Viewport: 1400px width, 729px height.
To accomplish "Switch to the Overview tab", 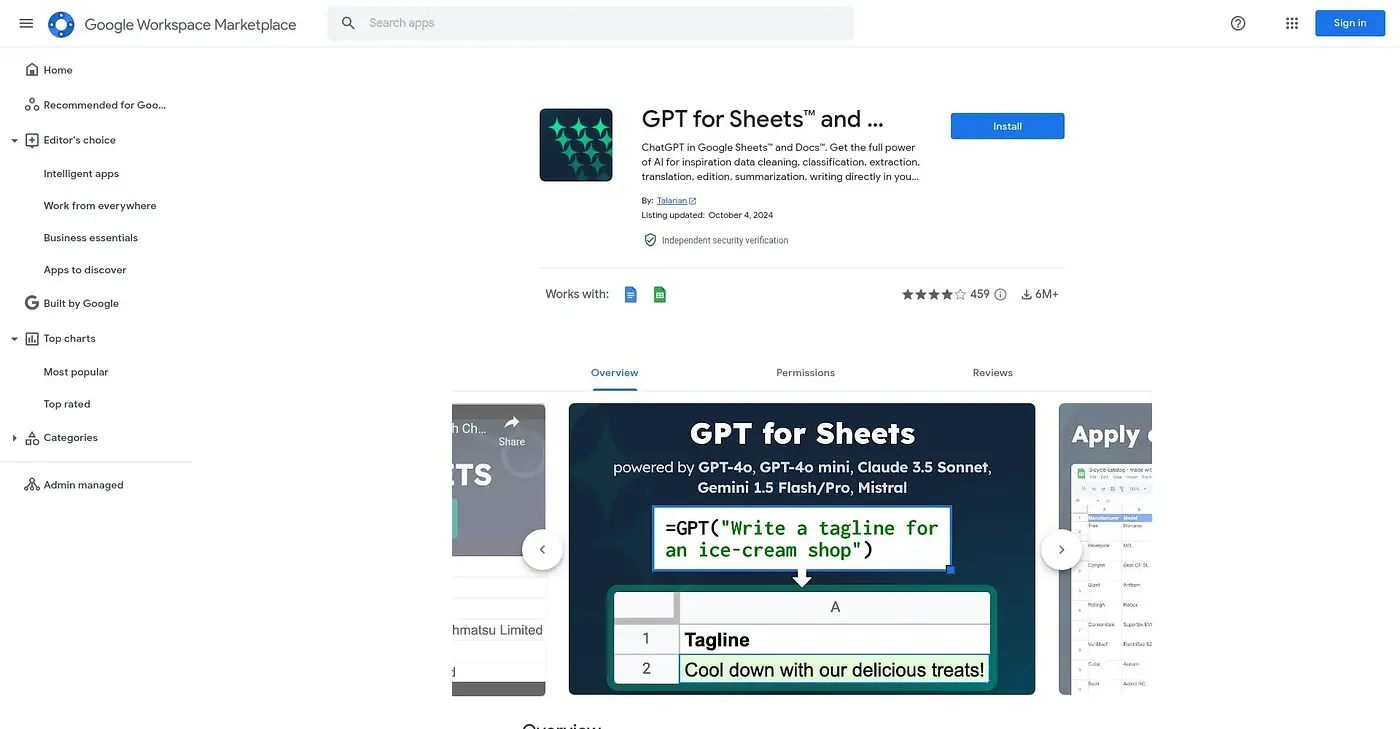I will (x=614, y=373).
